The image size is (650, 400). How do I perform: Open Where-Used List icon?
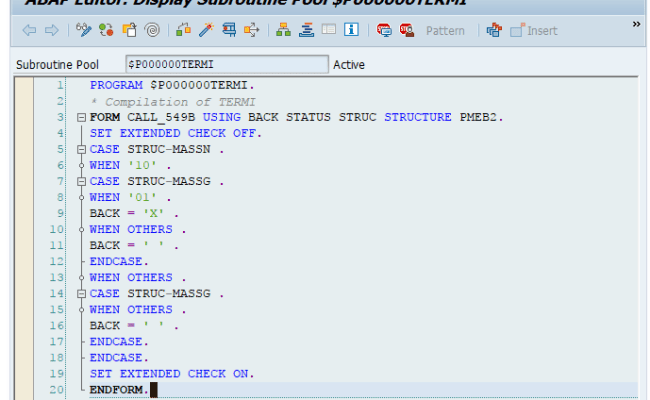coord(252,30)
